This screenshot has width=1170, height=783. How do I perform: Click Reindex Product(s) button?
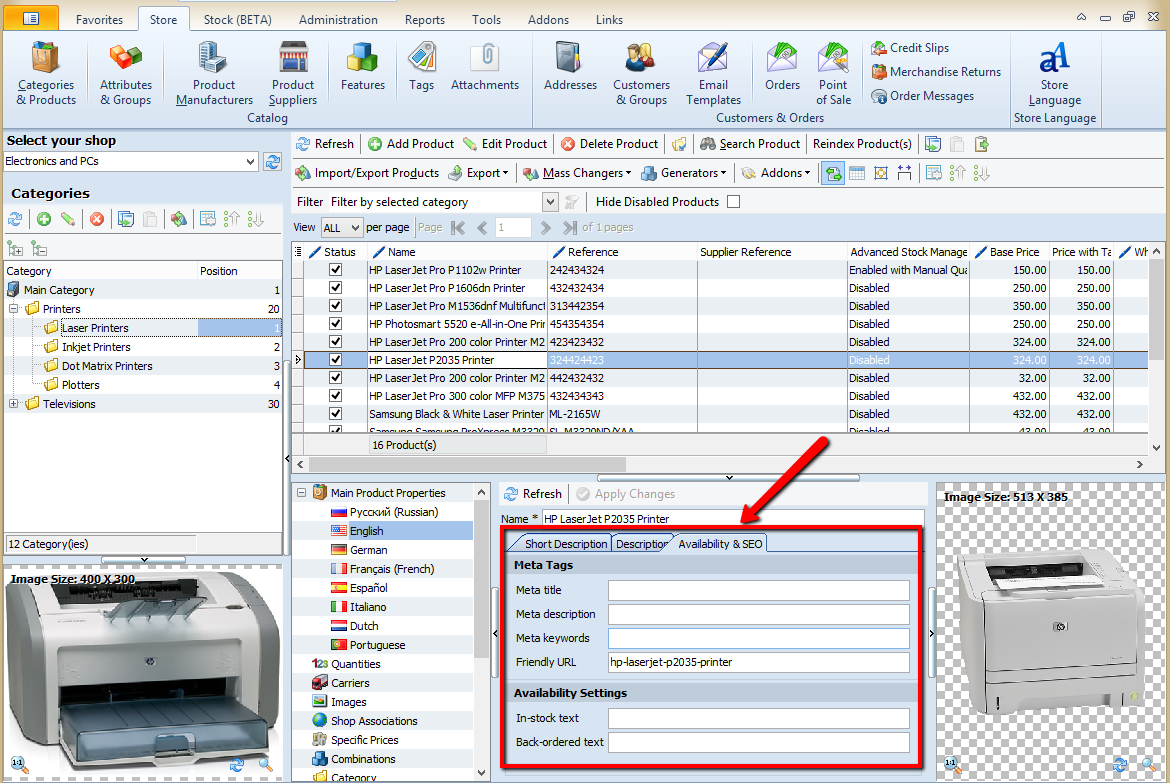point(862,144)
